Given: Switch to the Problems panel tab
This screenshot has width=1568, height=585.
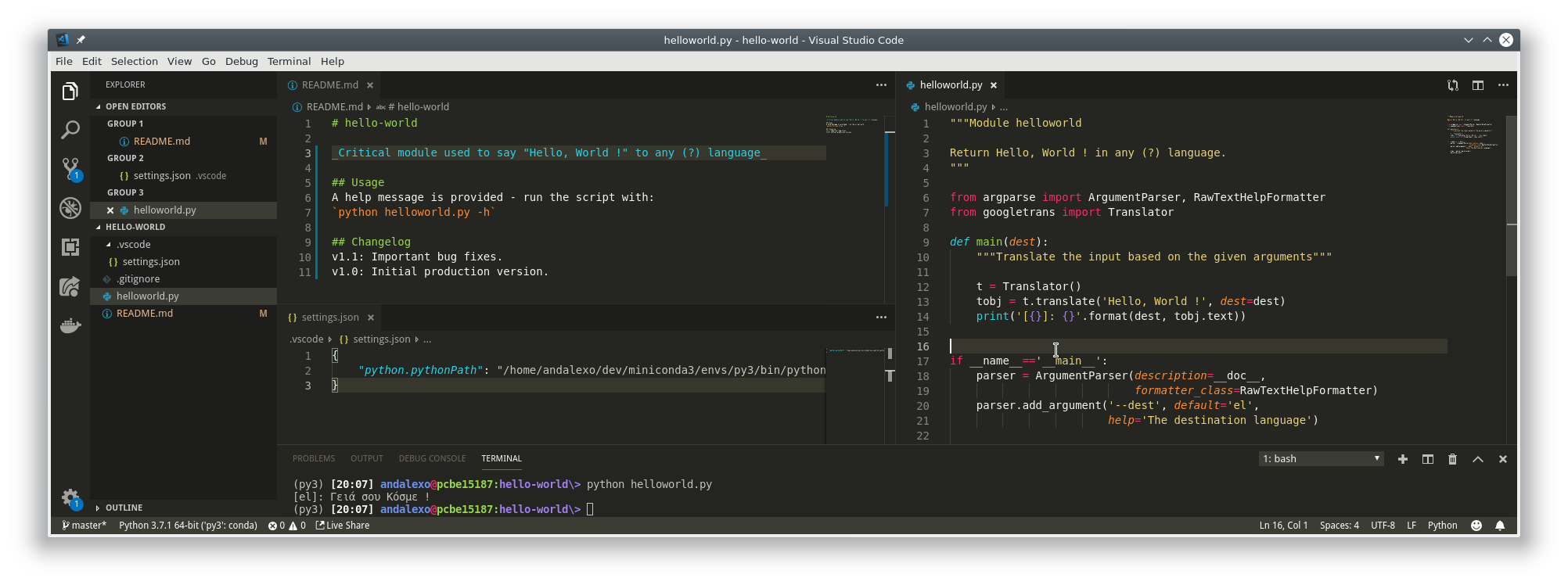Looking at the screenshot, I should pyautogui.click(x=314, y=459).
